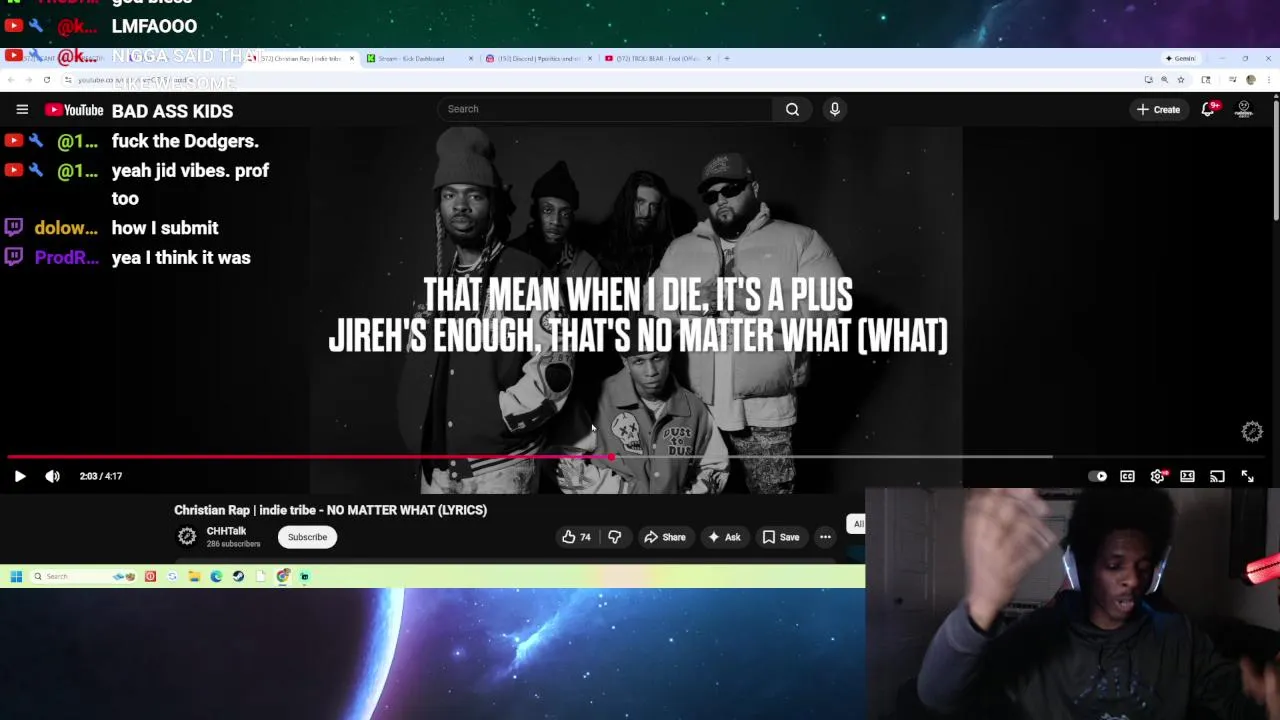Mute the video with the speaker icon

(52, 476)
